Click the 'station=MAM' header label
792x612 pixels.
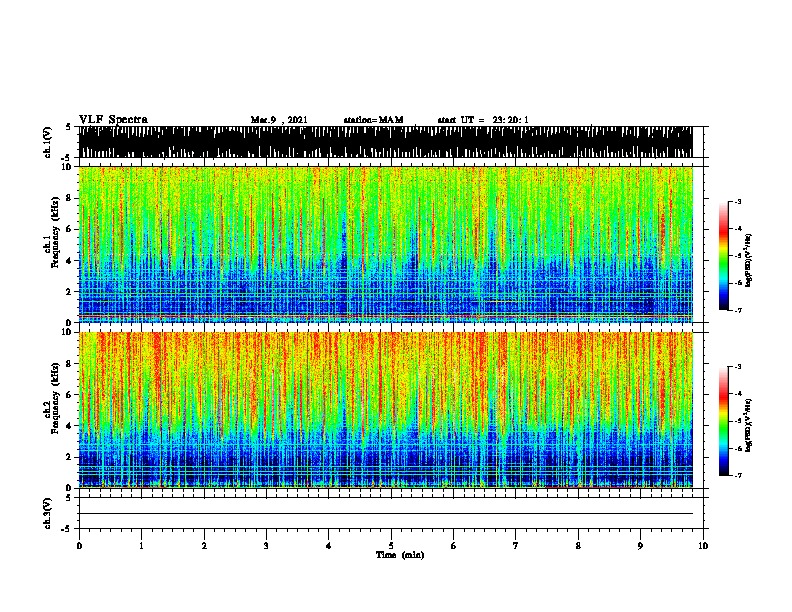point(373,120)
